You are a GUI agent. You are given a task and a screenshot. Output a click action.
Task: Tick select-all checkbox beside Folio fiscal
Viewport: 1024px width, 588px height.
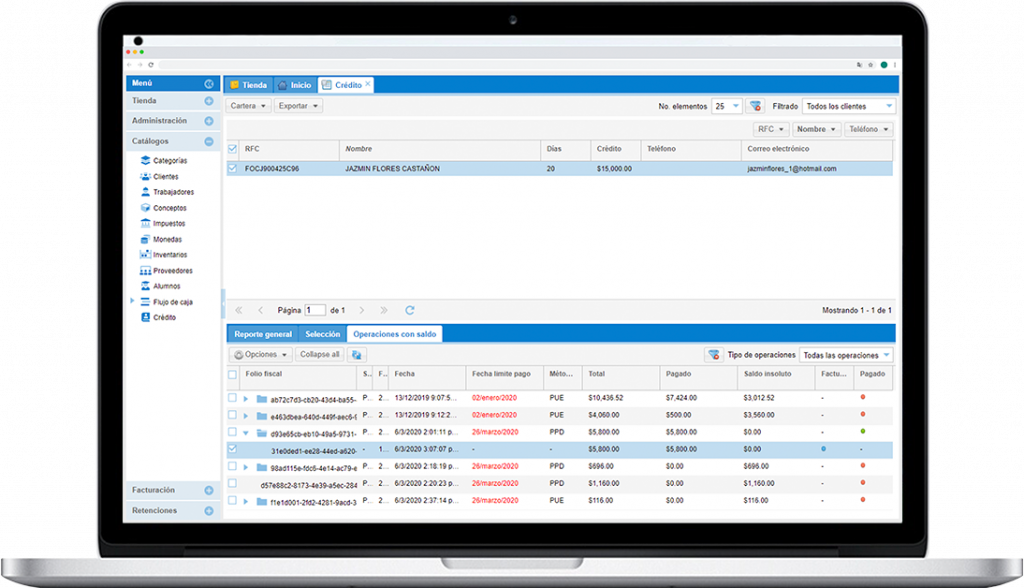coord(233,375)
